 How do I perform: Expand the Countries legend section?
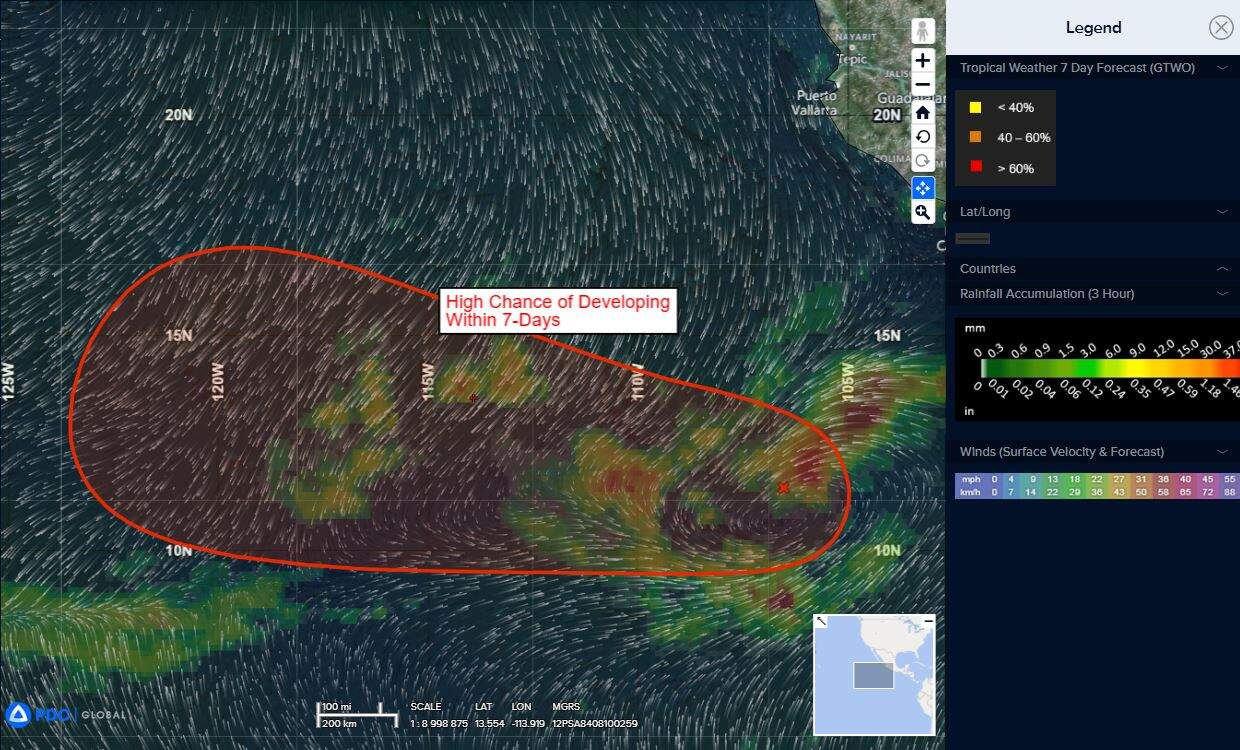coord(1221,269)
